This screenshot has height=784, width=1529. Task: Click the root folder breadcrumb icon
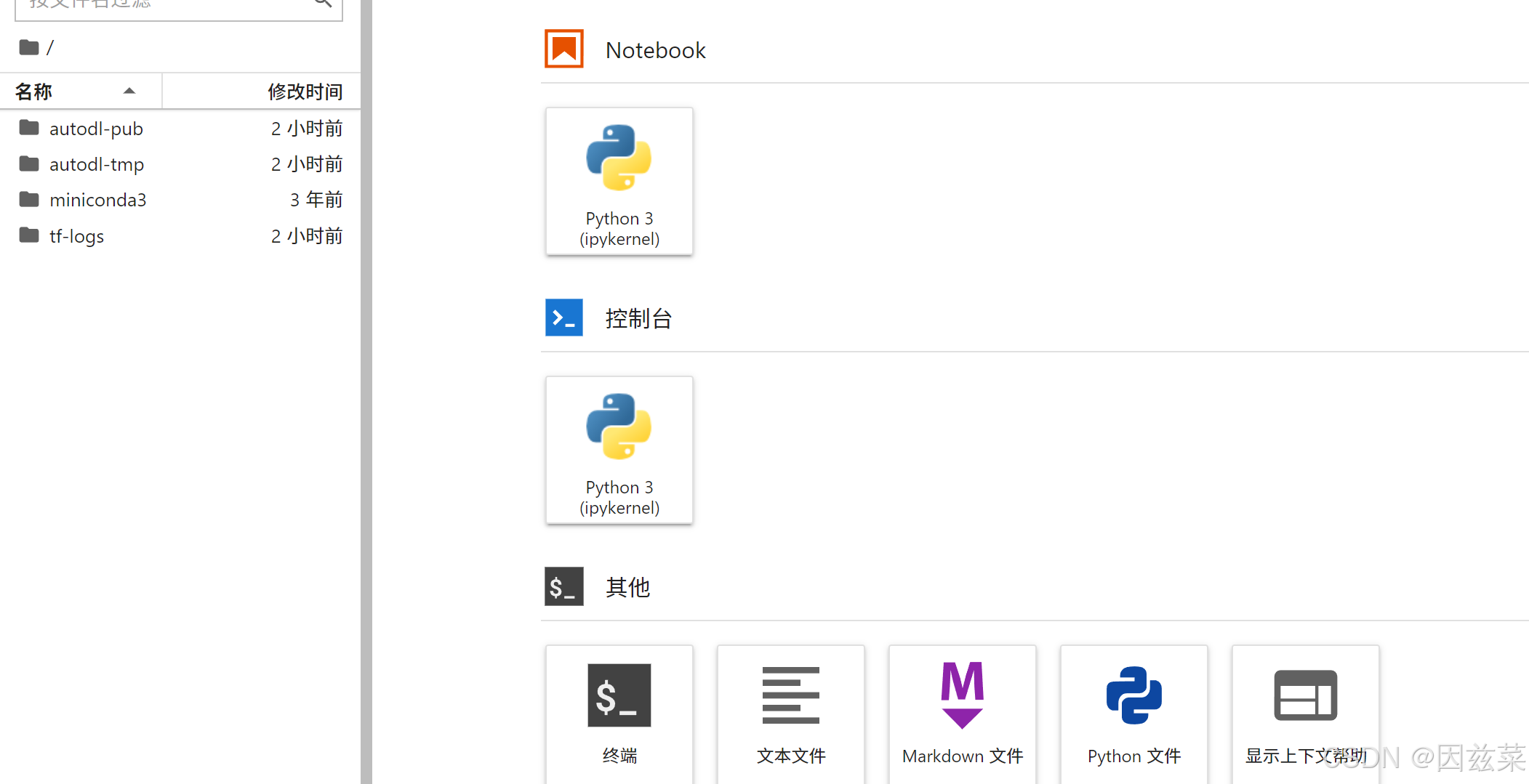(x=29, y=48)
